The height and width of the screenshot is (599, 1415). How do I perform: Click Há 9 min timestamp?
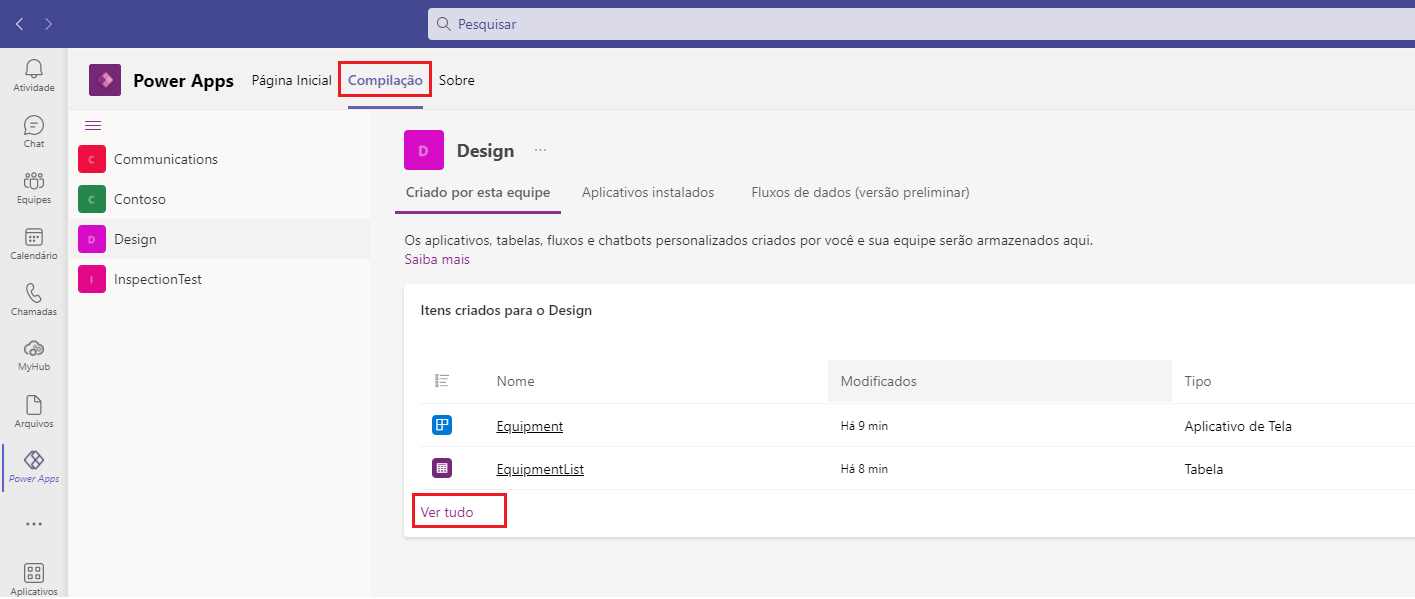864,426
